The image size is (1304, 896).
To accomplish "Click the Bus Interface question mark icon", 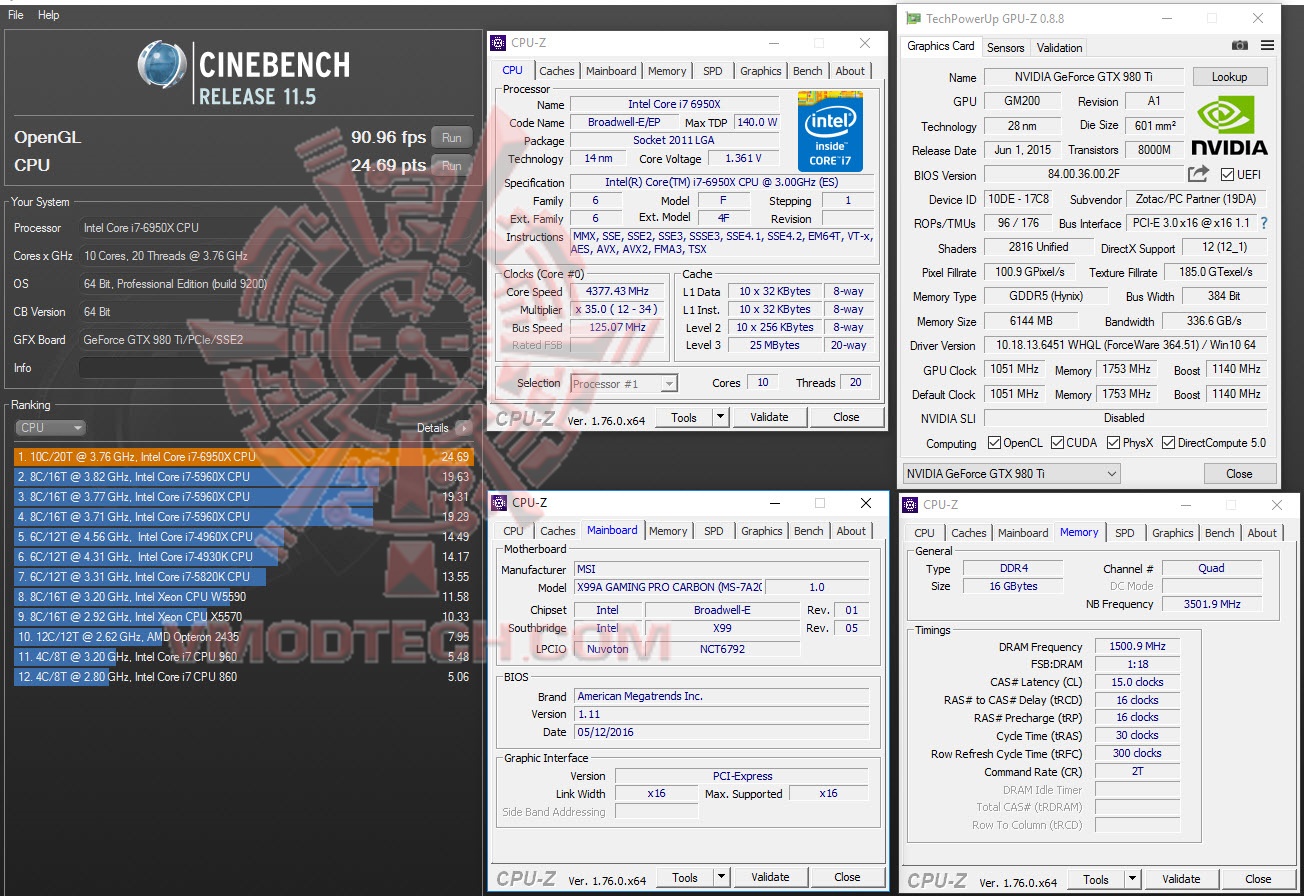I will point(1264,223).
